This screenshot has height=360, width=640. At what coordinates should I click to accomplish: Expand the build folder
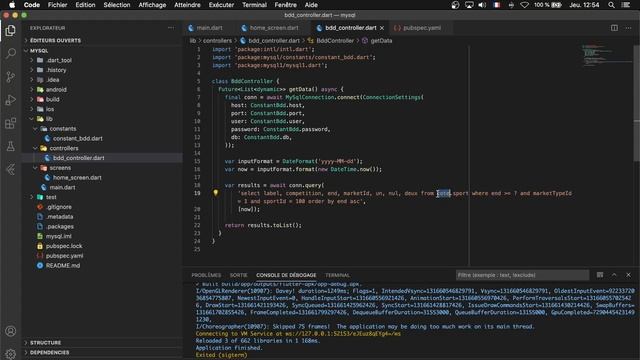52,99
